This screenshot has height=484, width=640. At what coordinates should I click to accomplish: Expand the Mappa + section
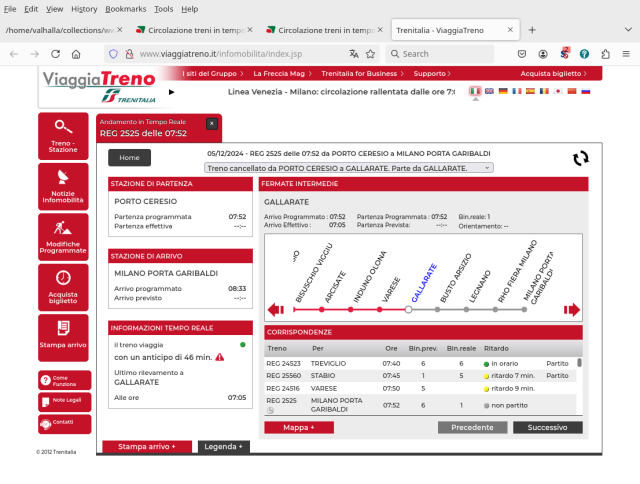pyautogui.click(x=299, y=427)
